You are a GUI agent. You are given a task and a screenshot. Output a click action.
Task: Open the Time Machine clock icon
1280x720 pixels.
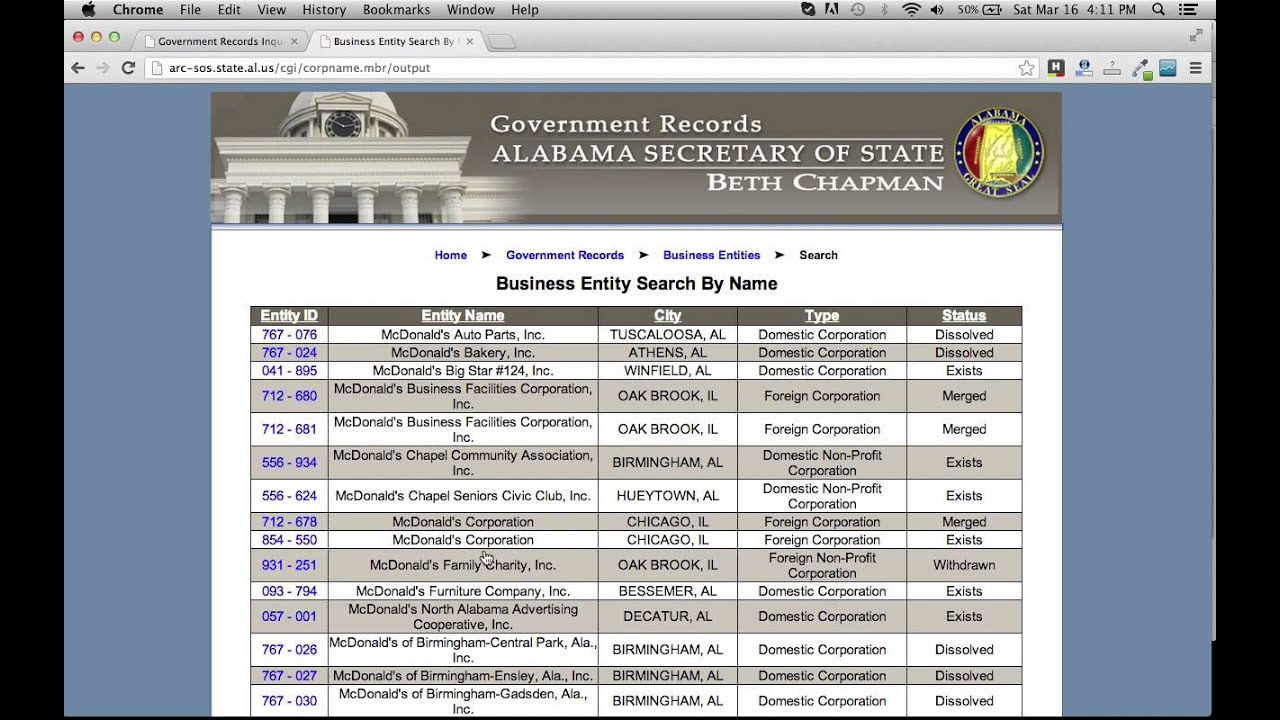(x=858, y=10)
